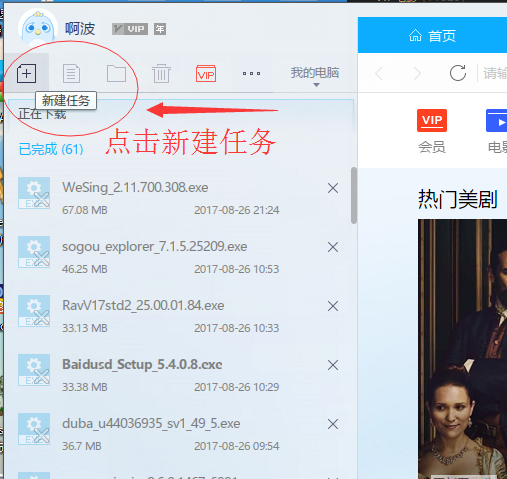Screen dimensions: 507x479
Task: Open the three-dots more menu
Action: click(x=251, y=73)
